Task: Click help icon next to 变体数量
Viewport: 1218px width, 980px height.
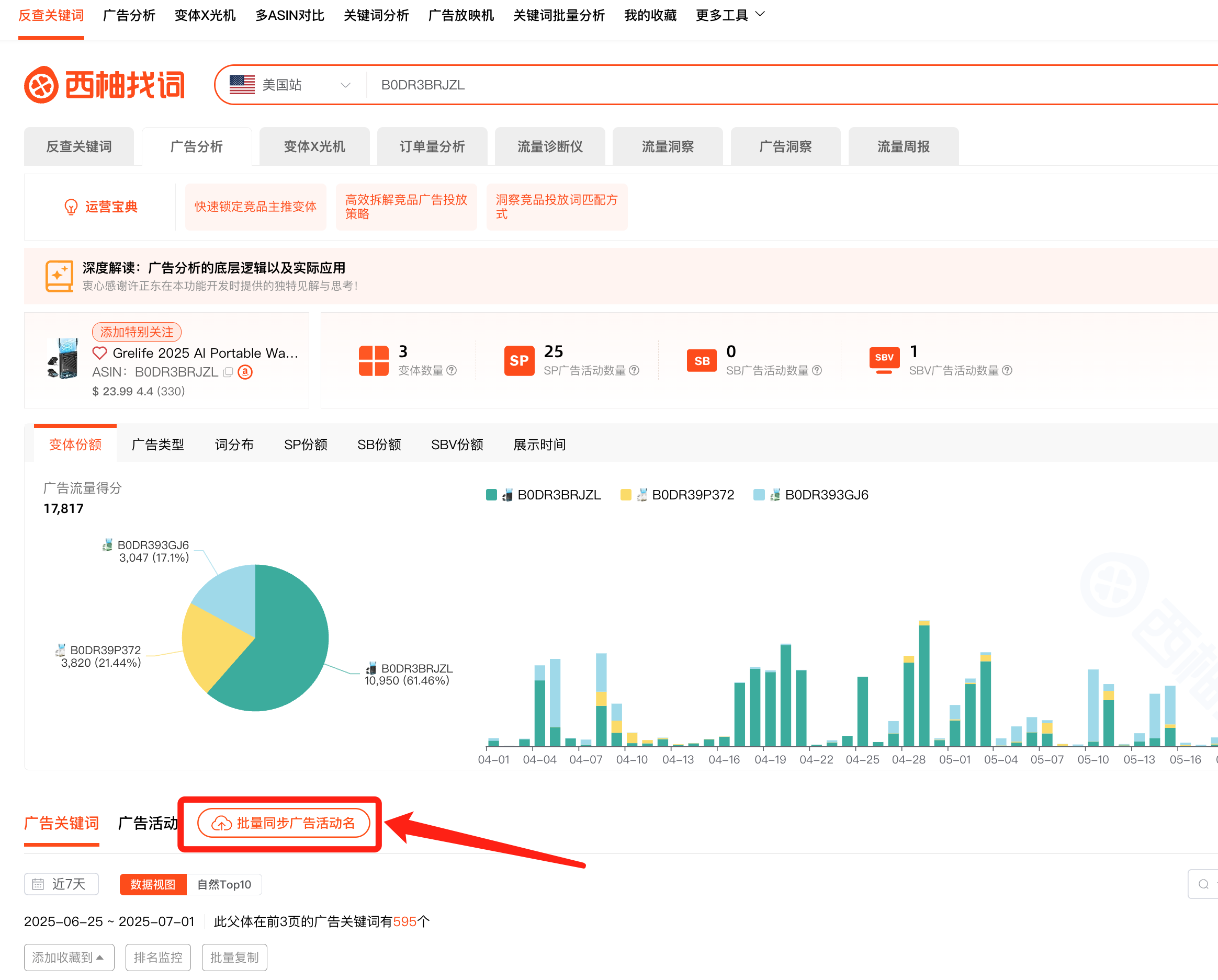Action: 452,370
